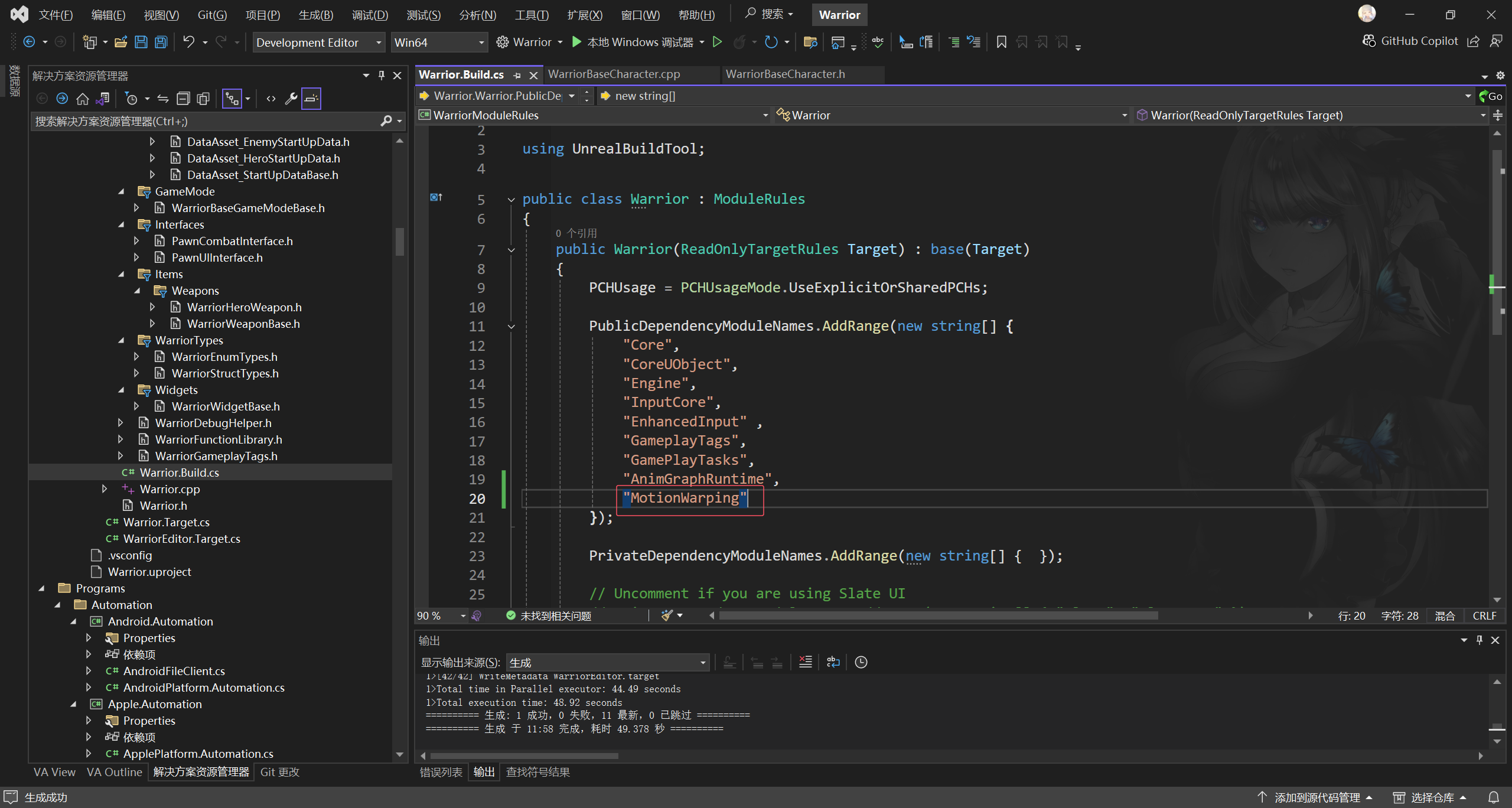This screenshot has width=1512, height=808.
Task: Toggle sync with active document
Action: (x=163, y=99)
